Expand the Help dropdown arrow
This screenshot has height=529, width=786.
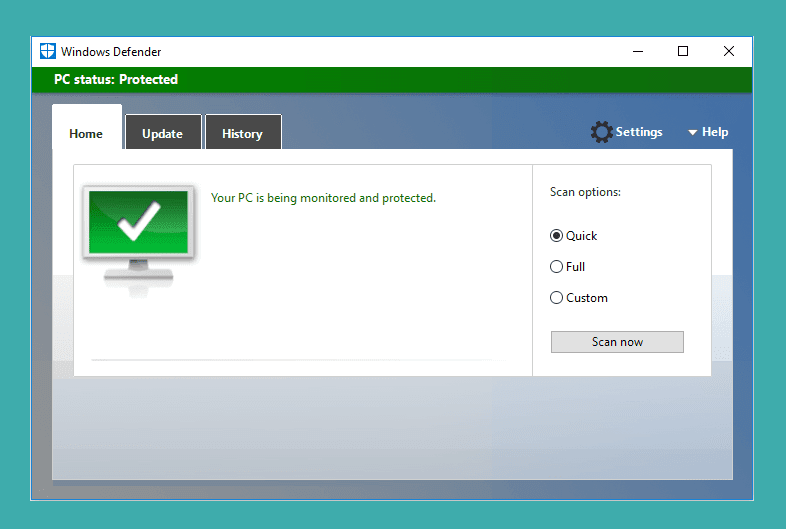693,132
